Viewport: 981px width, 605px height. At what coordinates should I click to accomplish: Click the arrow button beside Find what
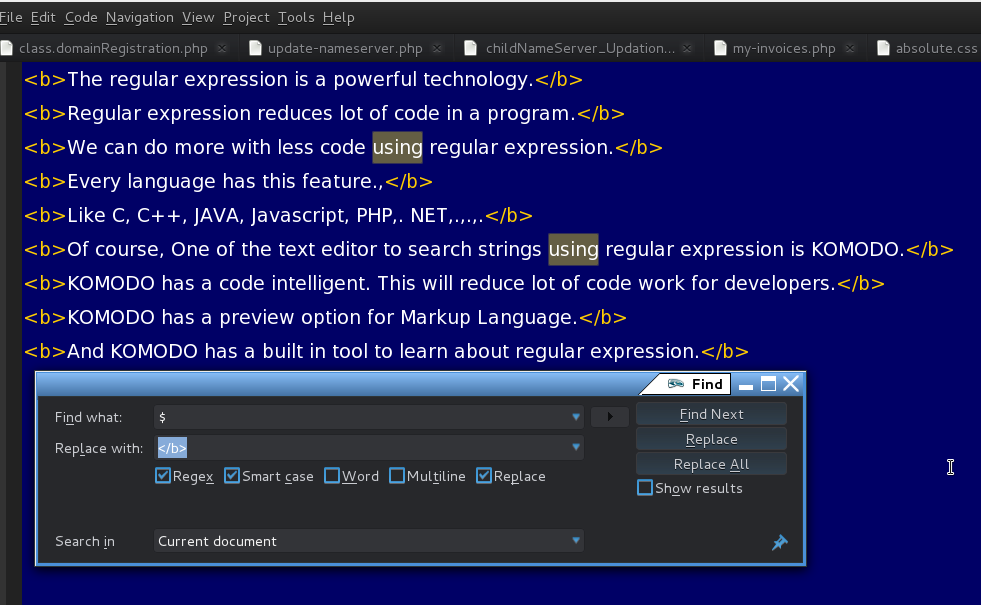[610, 417]
